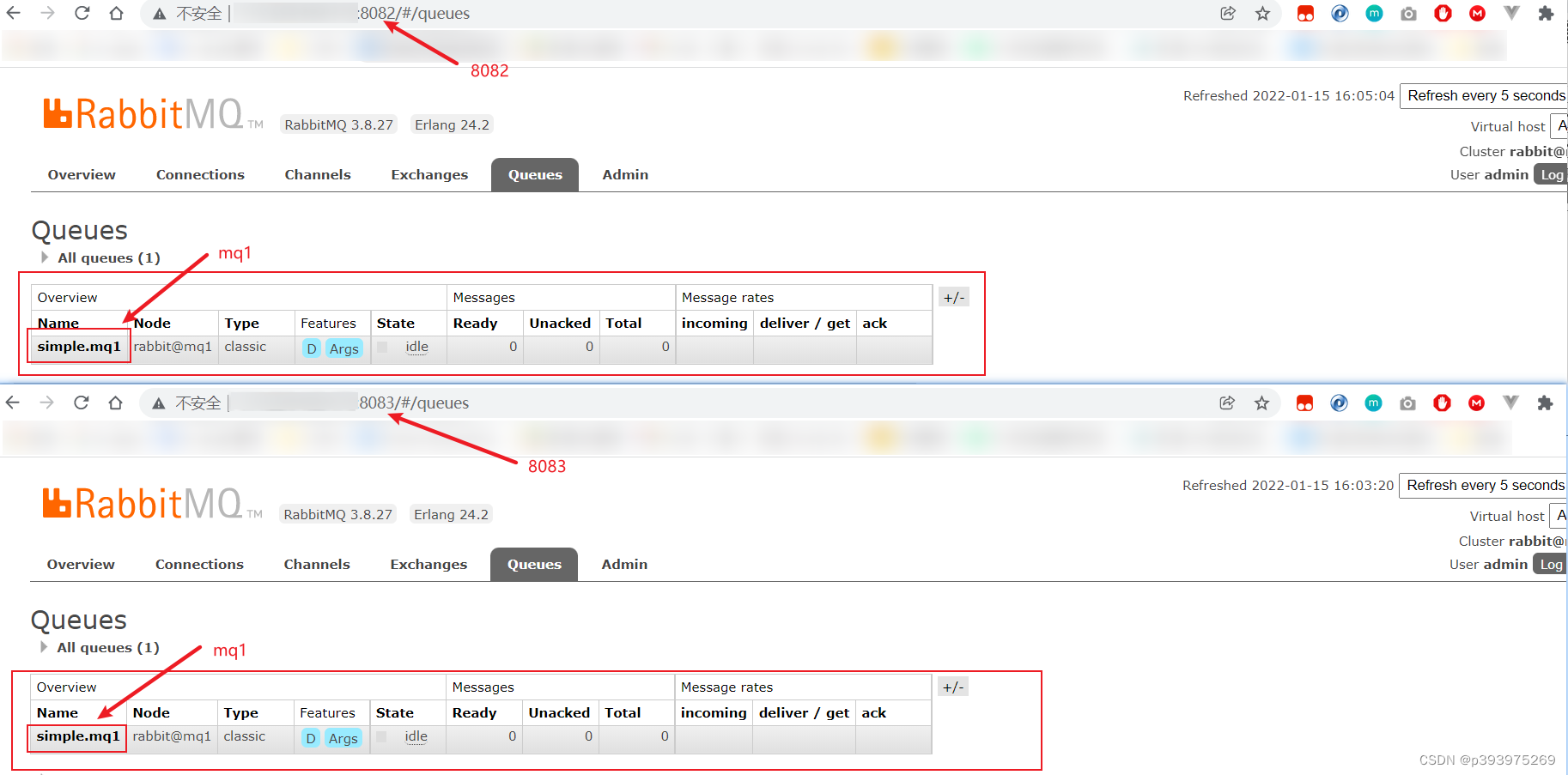Switch to the Connections tab in 8082 page
Screen dimensions: 1568x775
200,175
